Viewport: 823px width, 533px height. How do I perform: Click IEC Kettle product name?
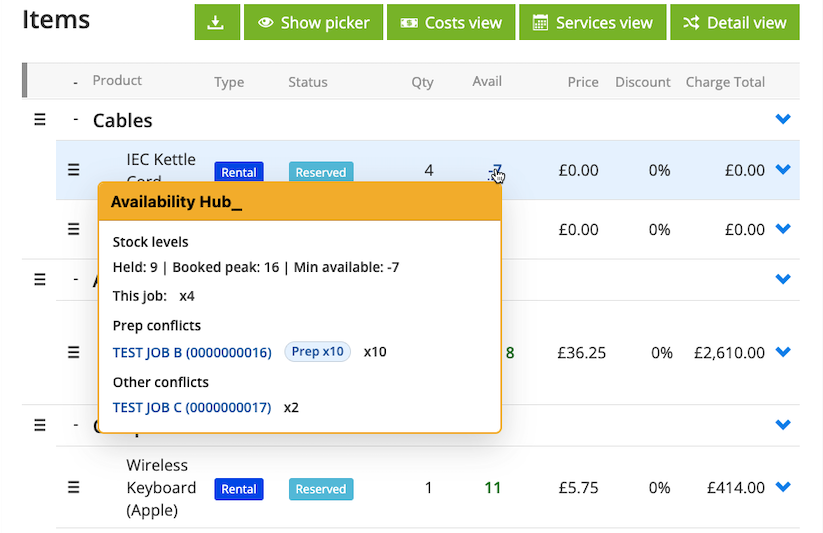point(161,161)
